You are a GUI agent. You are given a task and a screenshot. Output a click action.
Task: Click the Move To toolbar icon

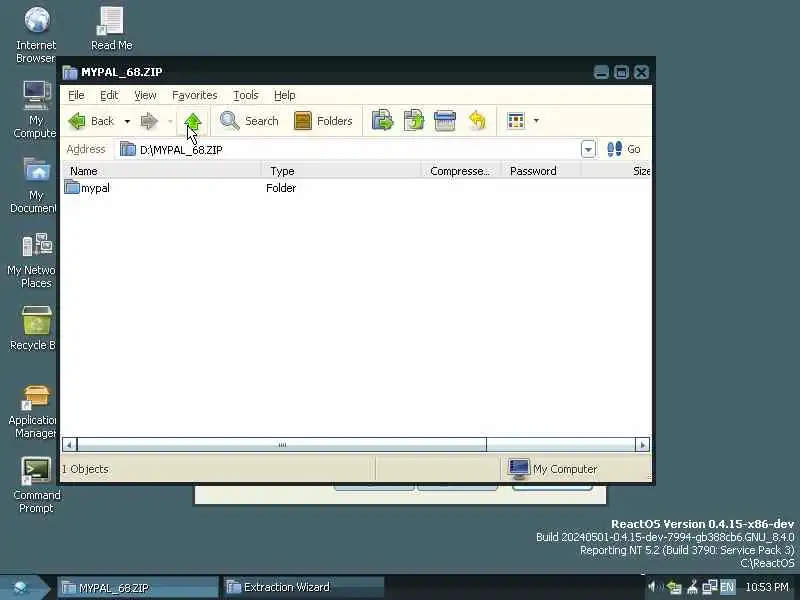tap(382, 121)
